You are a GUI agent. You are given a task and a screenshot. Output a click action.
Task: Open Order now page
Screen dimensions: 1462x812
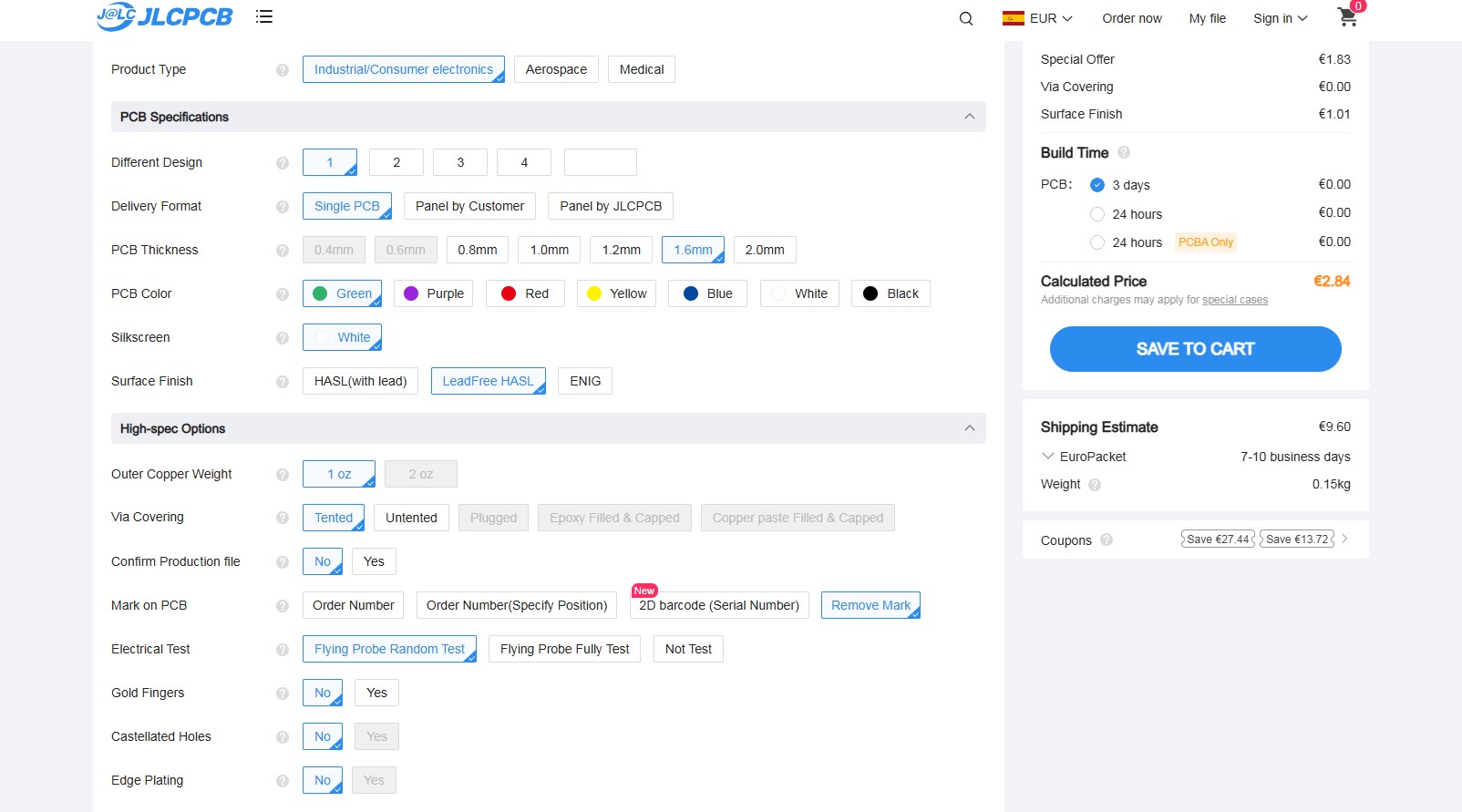(x=1131, y=18)
